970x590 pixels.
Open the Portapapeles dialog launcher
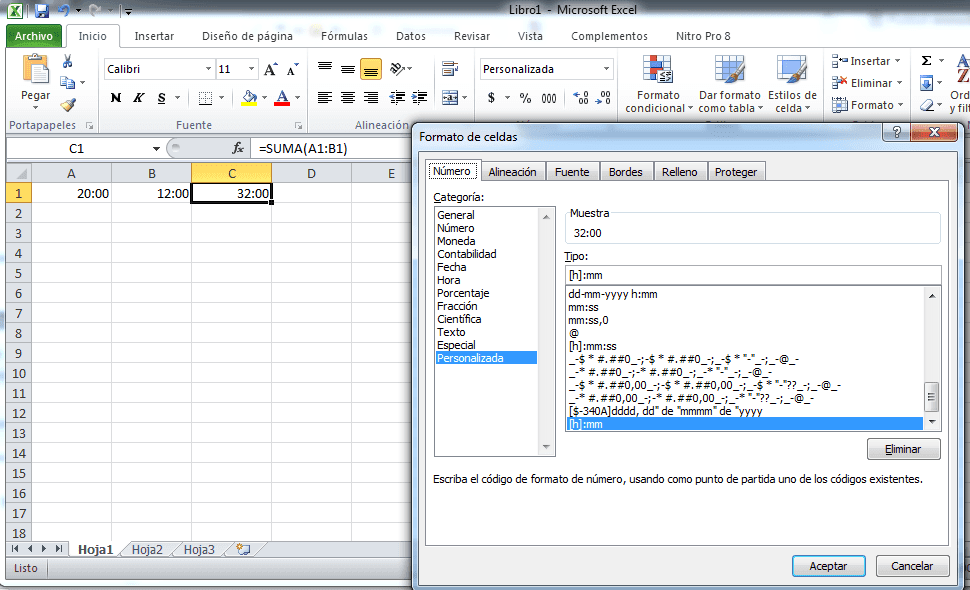tap(90, 126)
